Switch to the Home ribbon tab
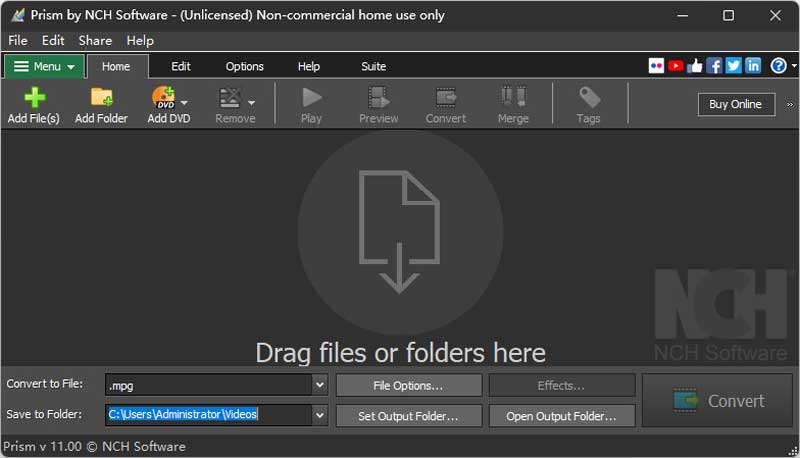Image resolution: width=800 pixels, height=458 pixels. (x=116, y=66)
